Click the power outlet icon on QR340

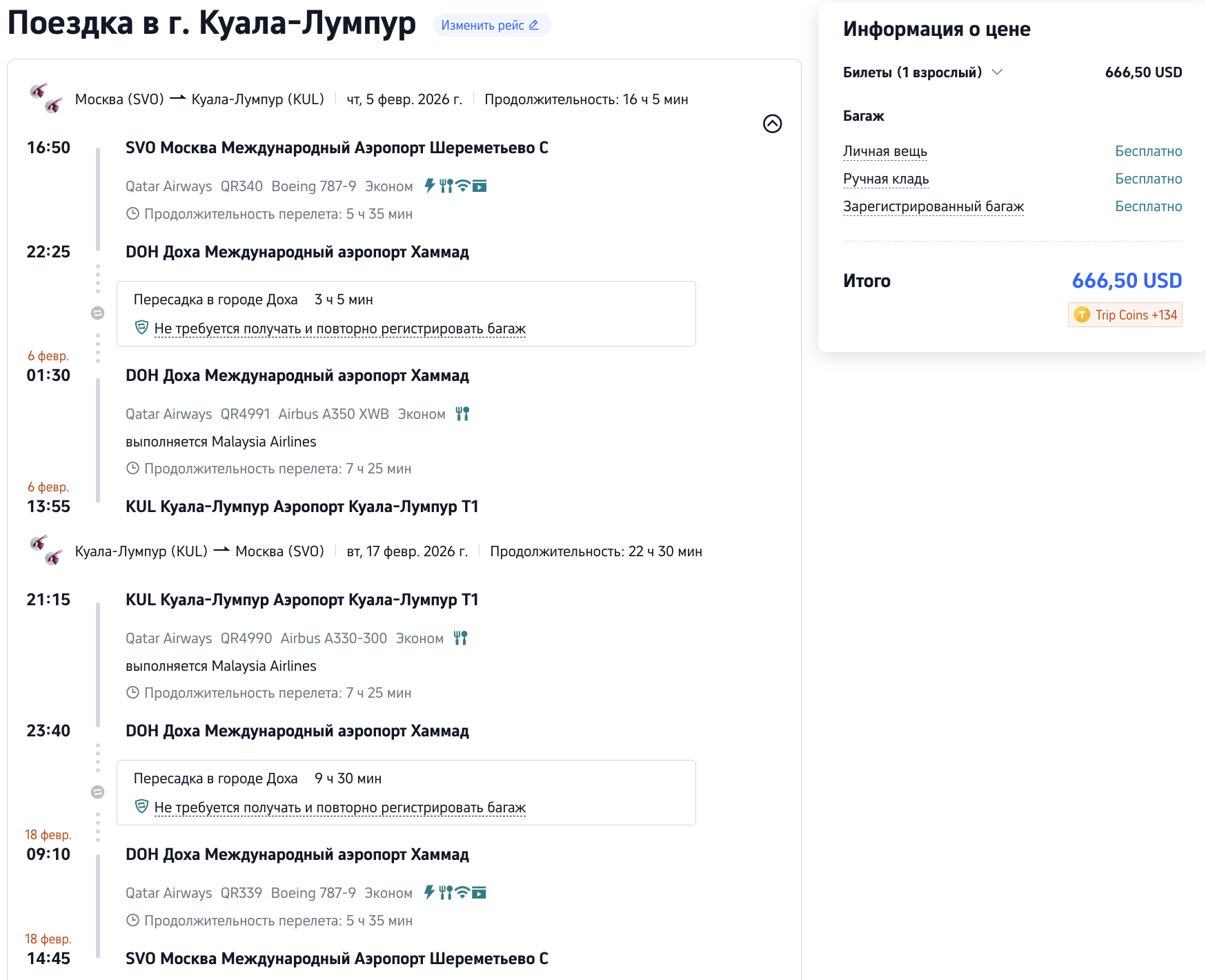coord(430,186)
